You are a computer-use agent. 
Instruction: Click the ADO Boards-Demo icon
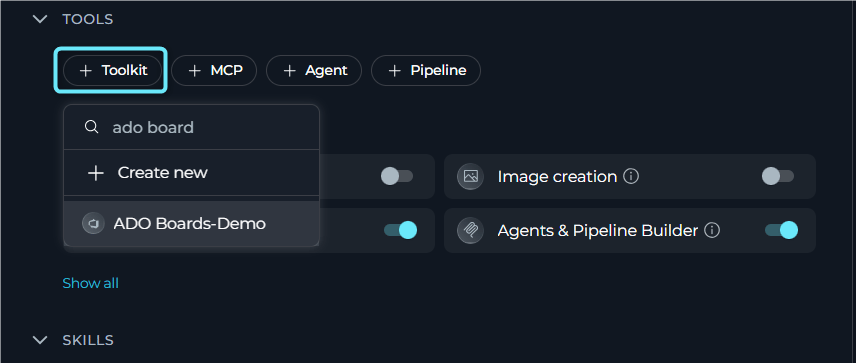93,223
